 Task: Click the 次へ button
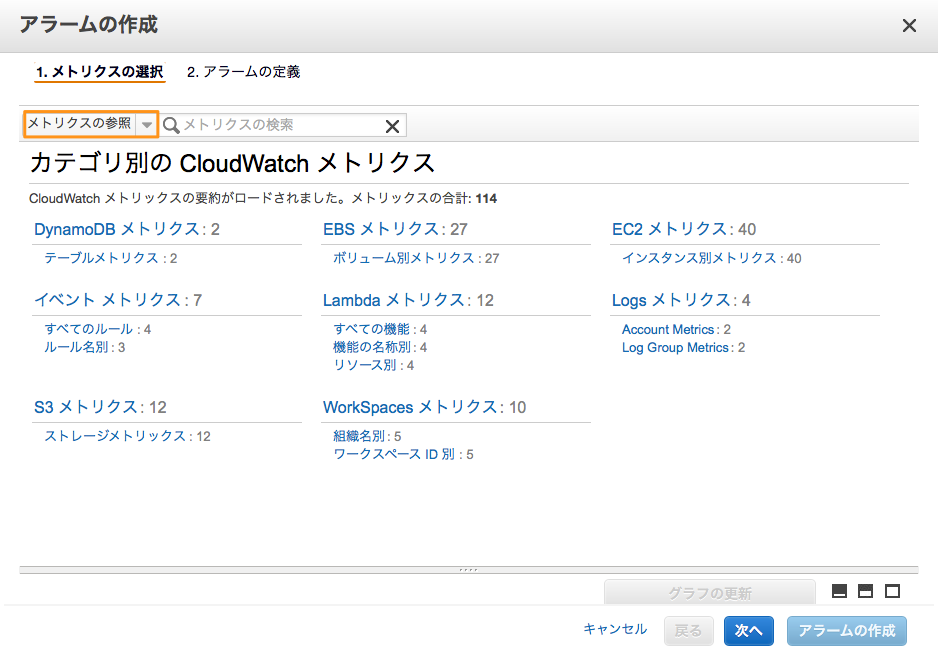point(748,630)
